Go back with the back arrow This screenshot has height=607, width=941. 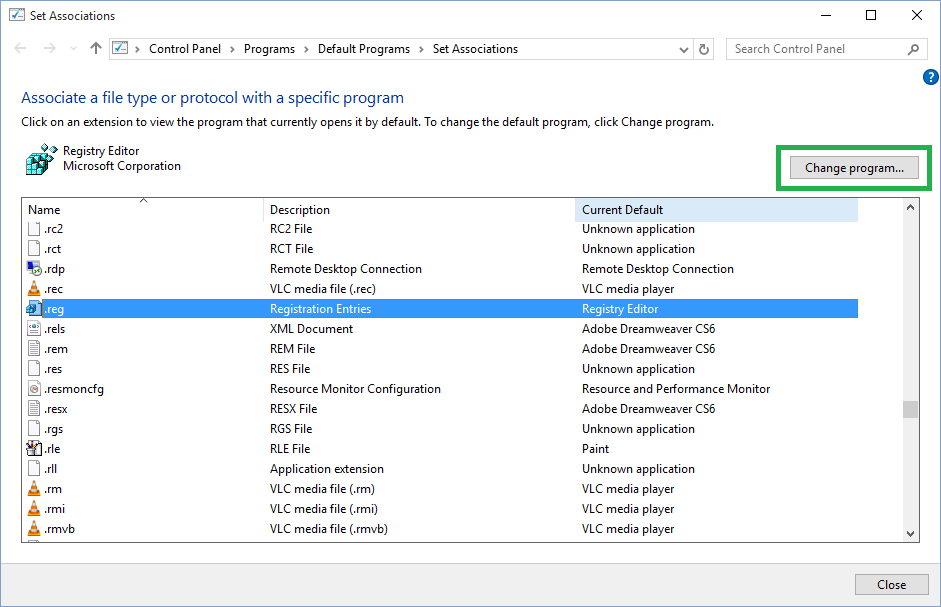(20, 49)
